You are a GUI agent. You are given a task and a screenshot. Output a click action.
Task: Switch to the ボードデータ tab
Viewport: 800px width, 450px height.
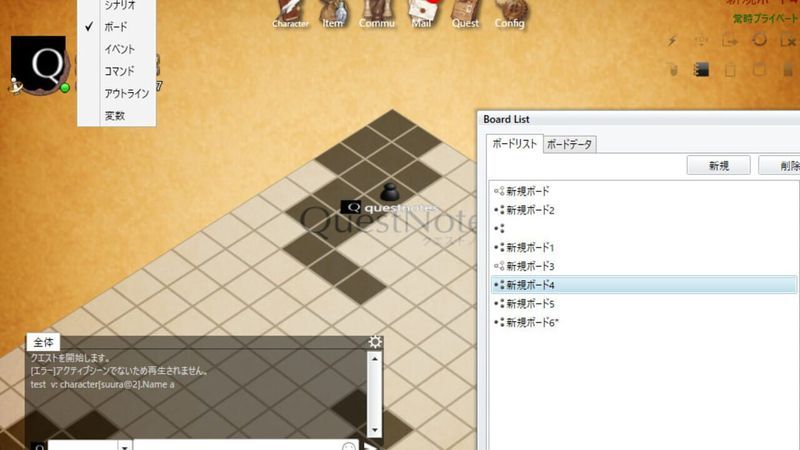[x=569, y=144]
